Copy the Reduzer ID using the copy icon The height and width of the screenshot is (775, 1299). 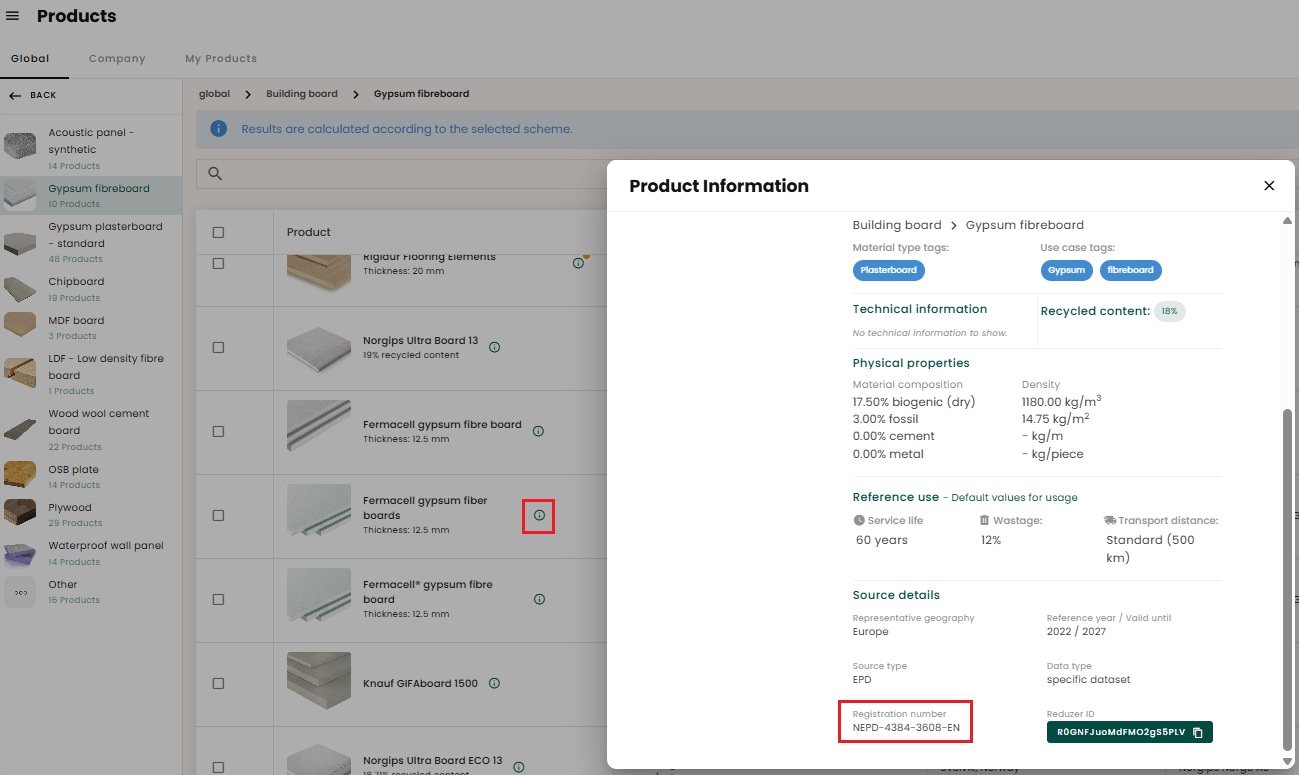(x=1198, y=733)
